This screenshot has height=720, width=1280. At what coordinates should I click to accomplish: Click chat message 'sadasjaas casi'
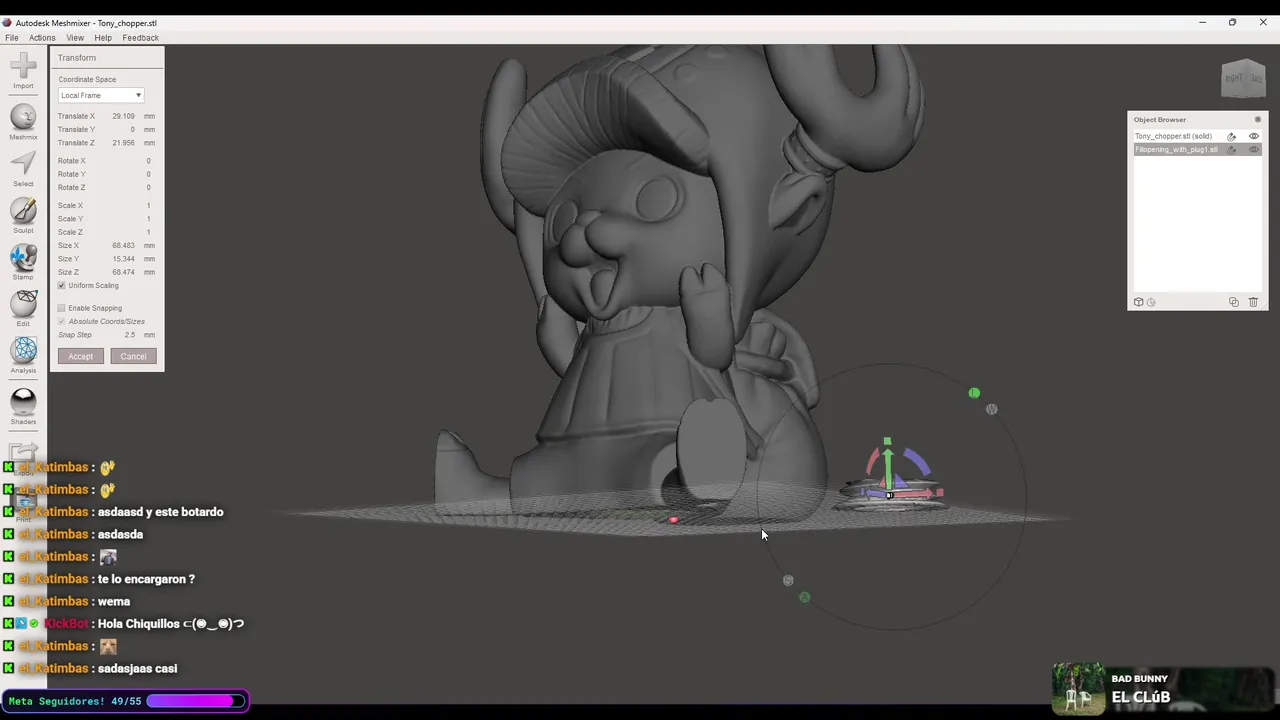point(137,669)
